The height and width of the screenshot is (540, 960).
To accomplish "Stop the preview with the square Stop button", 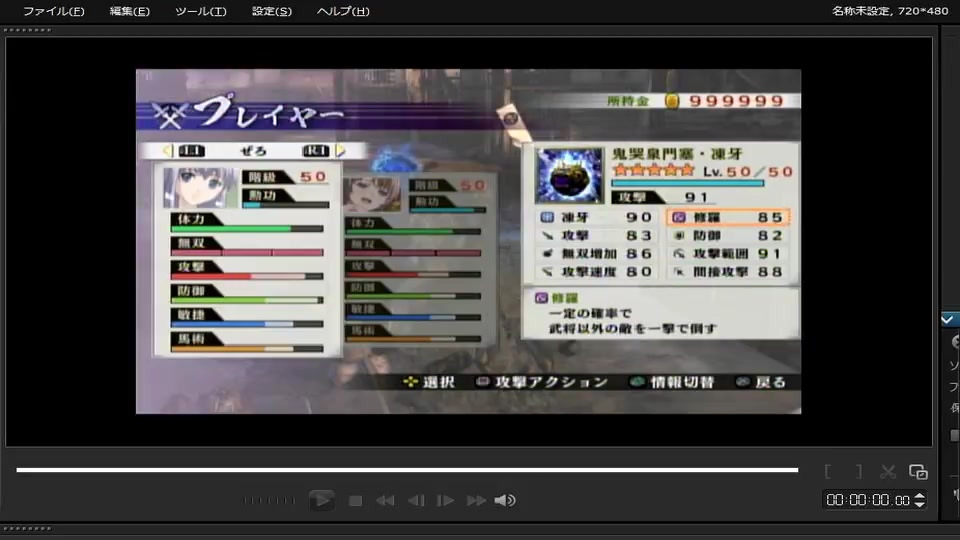I will pos(355,501).
